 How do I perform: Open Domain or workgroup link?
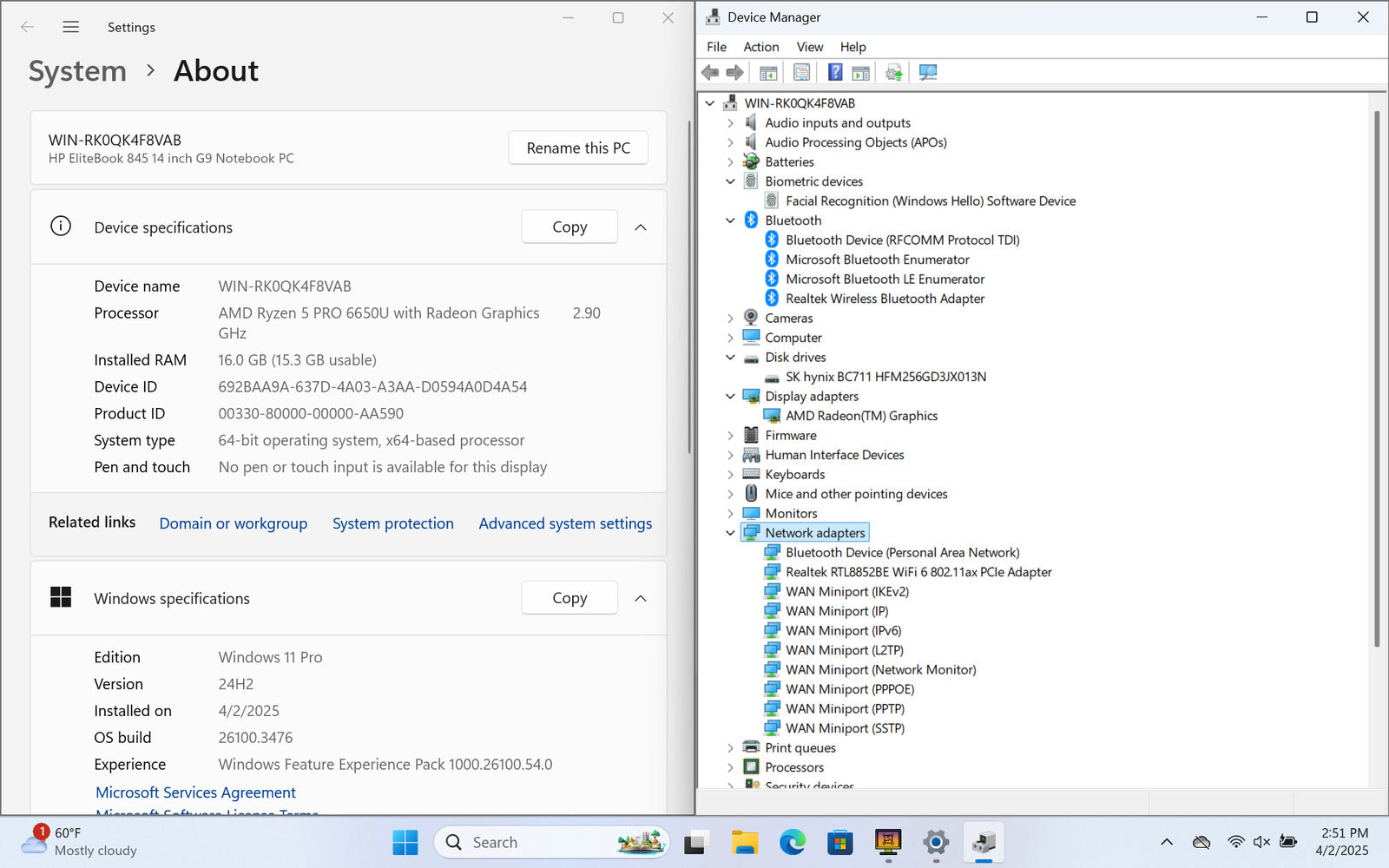[234, 523]
